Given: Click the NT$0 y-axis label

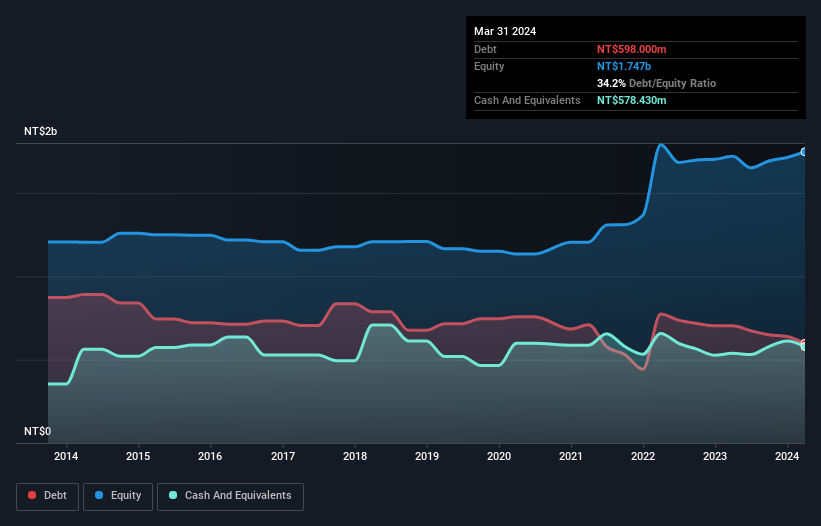Looking at the screenshot, I should tap(38, 431).
